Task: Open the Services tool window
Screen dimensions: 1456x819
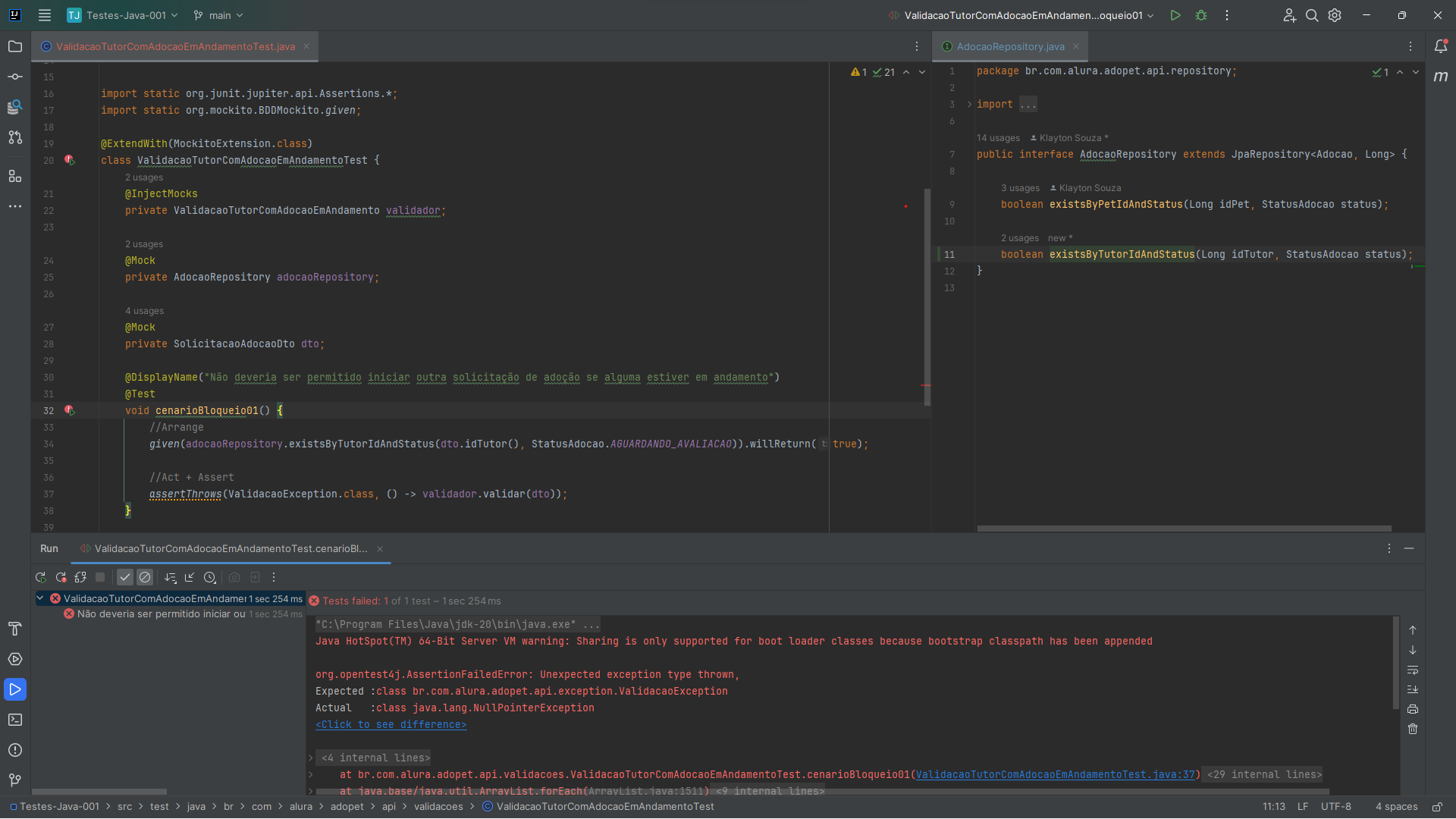Action: pyautogui.click(x=15, y=659)
